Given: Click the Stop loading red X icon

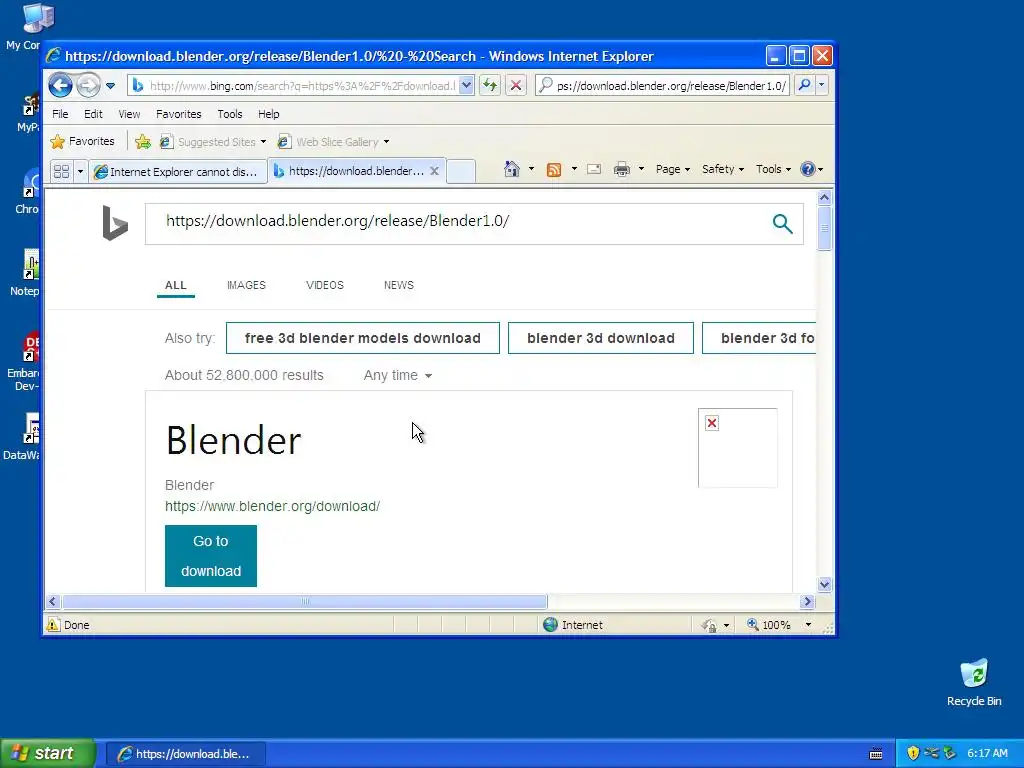Looking at the screenshot, I should pyautogui.click(x=516, y=85).
